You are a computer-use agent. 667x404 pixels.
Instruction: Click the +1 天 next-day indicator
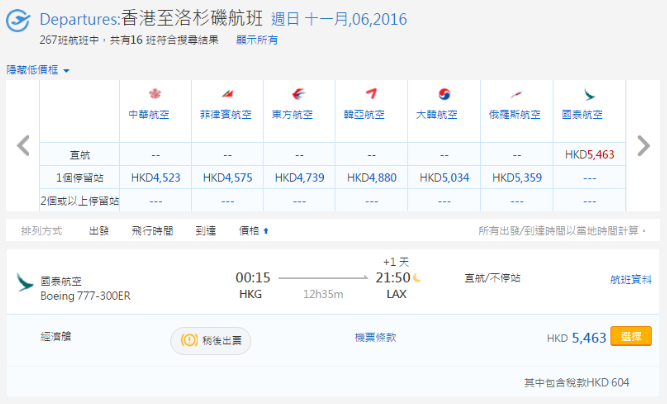[396, 262]
